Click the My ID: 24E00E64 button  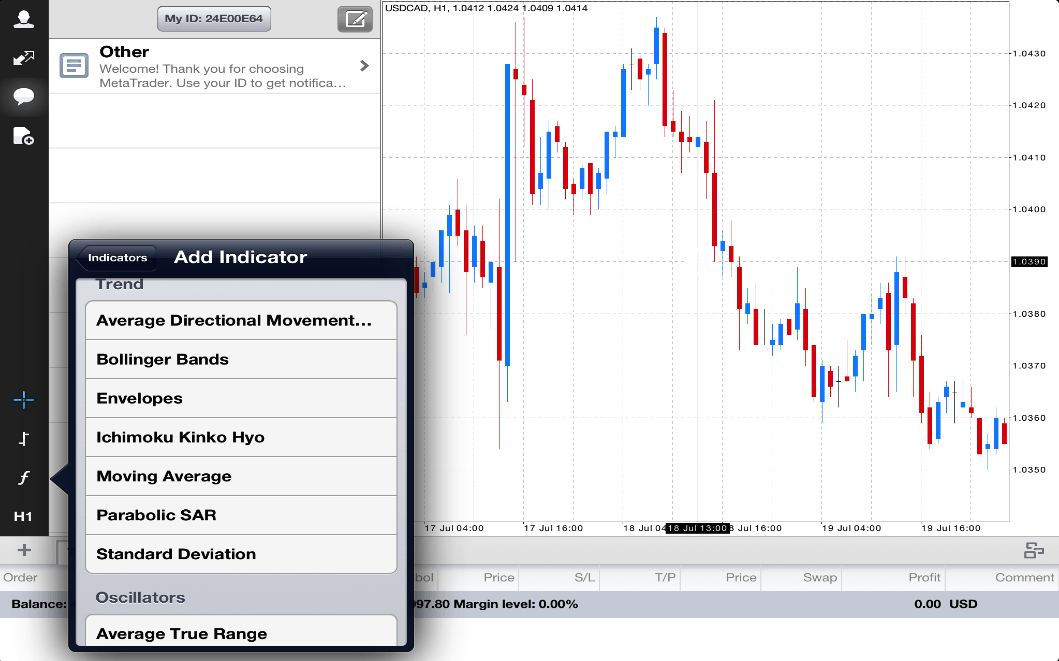point(214,19)
